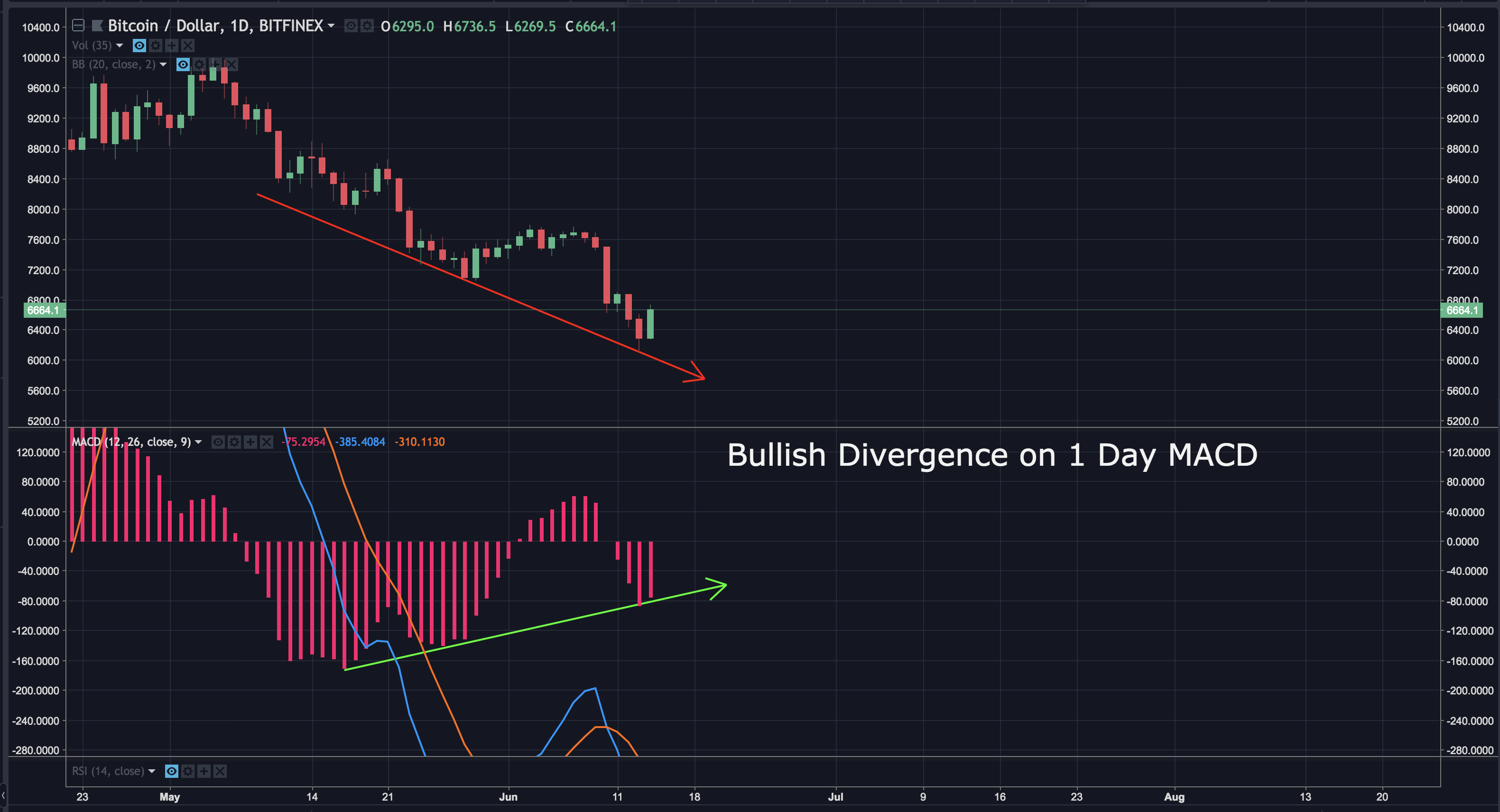Open RSI (14, close) settings gear
This screenshot has width=1500, height=812.
click(x=187, y=771)
